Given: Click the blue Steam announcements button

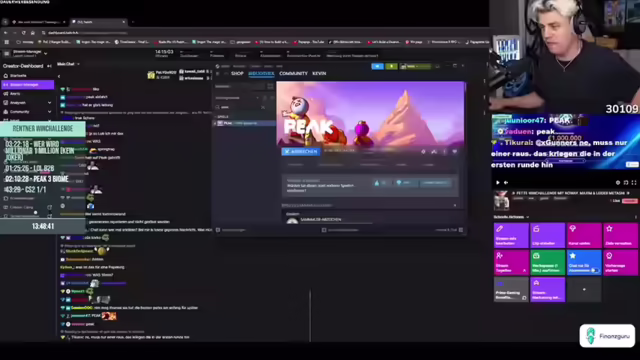Looking at the screenshot, I should 377,66.
